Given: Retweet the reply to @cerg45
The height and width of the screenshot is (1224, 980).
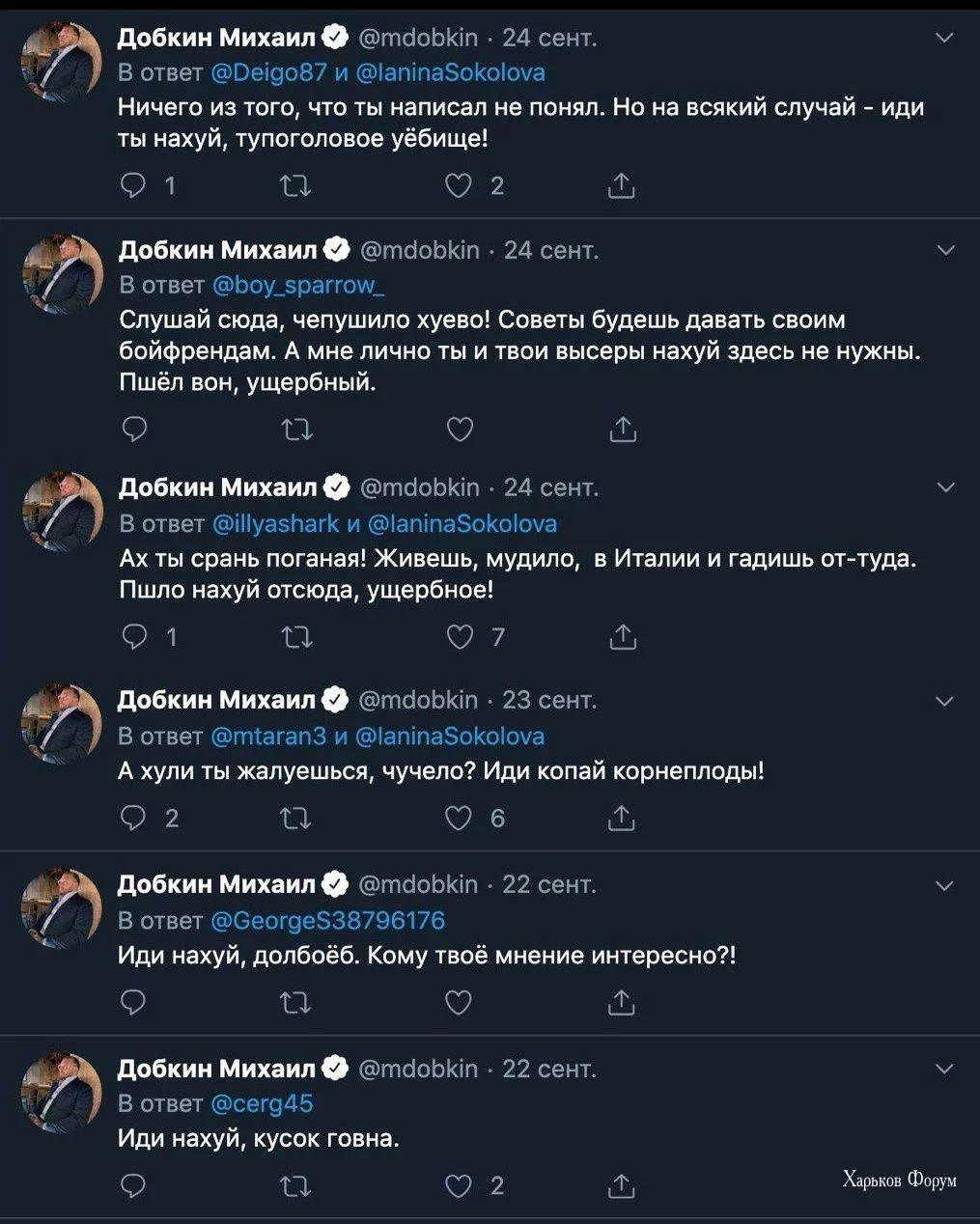Looking at the screenshot, I should 294,1185.
